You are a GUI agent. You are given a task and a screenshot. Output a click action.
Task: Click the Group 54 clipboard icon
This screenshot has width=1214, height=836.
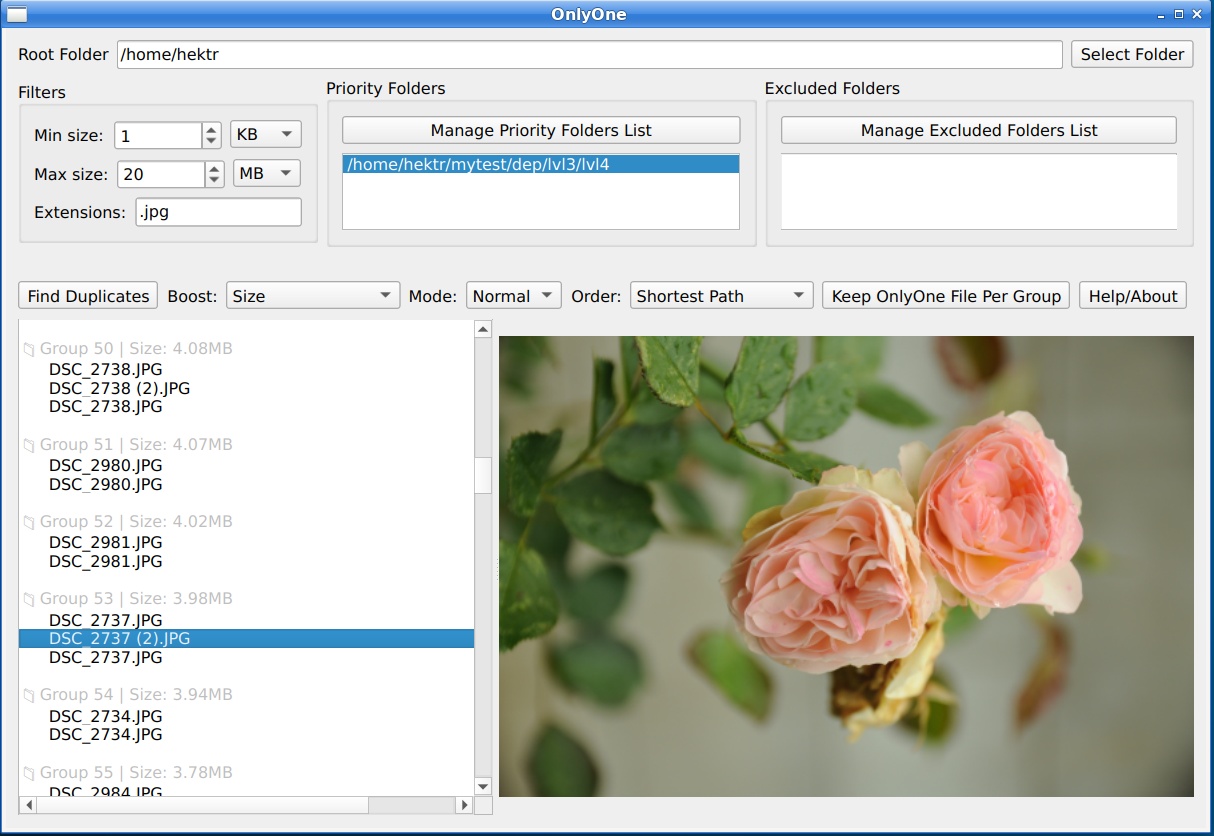point(31,694)
